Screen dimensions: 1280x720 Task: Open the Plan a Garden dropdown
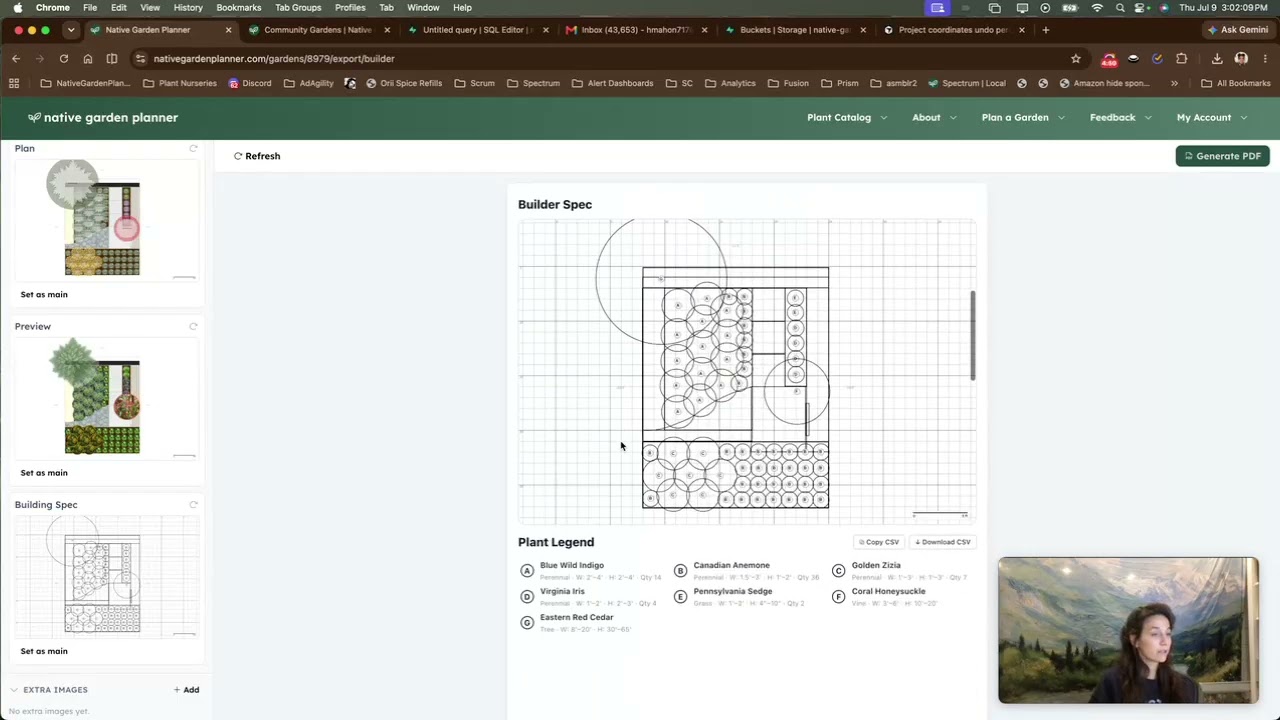point(1023,118)
